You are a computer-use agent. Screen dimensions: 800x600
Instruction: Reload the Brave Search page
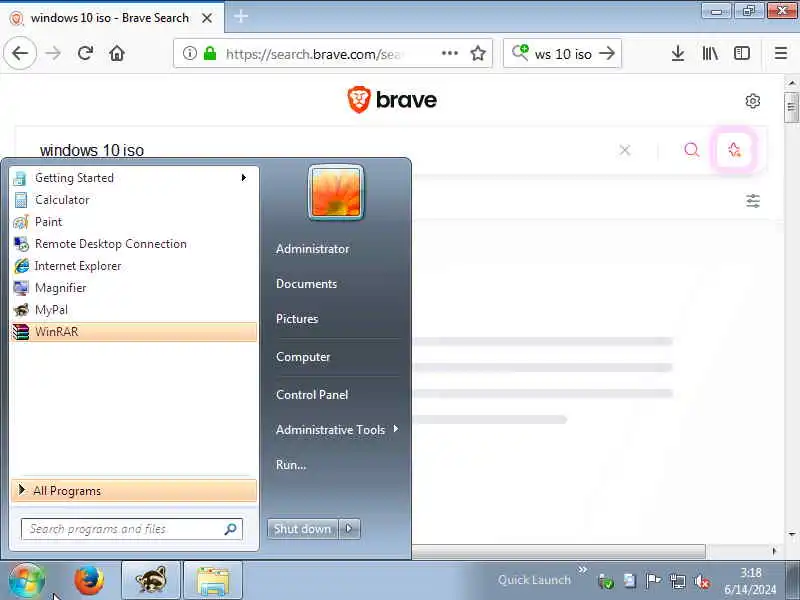click(x=85, y=53)
